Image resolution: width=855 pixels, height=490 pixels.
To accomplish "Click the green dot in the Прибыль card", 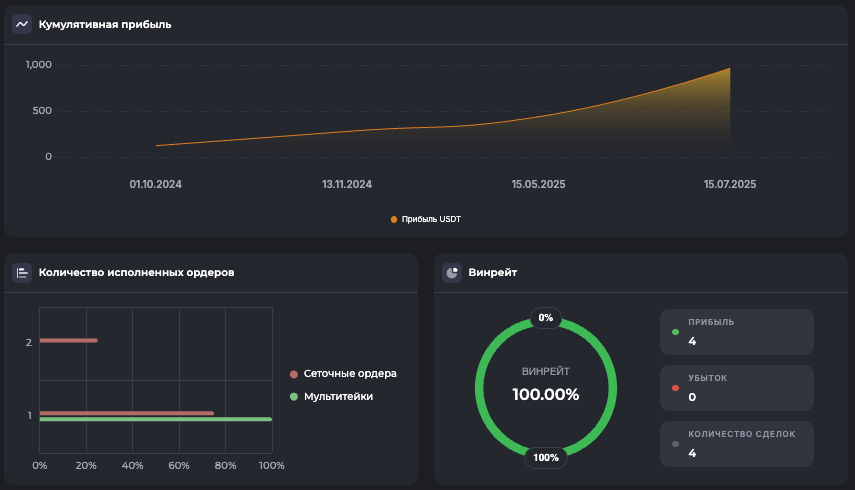I will click(x=676, y=332).
